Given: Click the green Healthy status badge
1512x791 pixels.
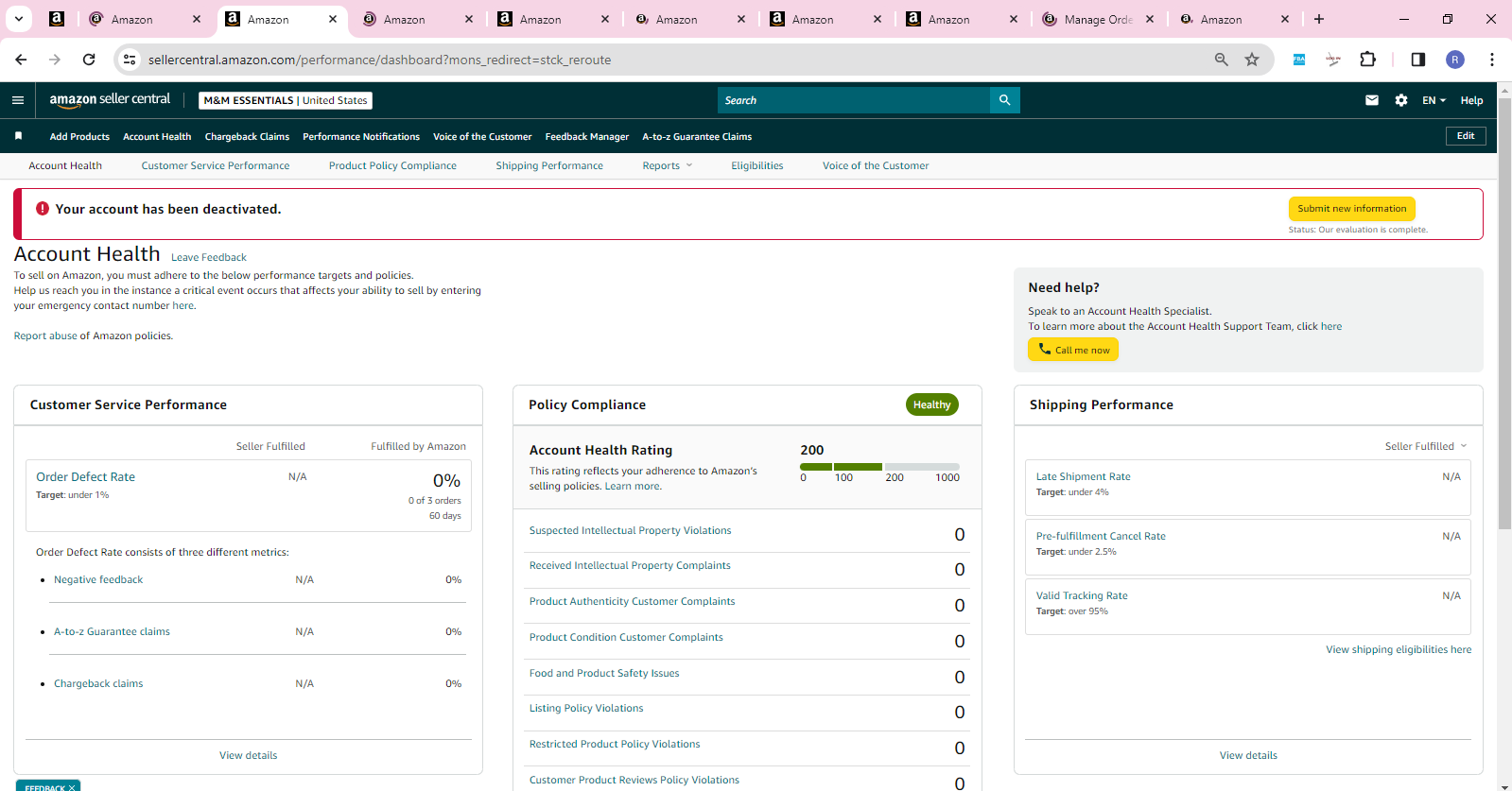Looking at the screenshot, I should [931, 404].
